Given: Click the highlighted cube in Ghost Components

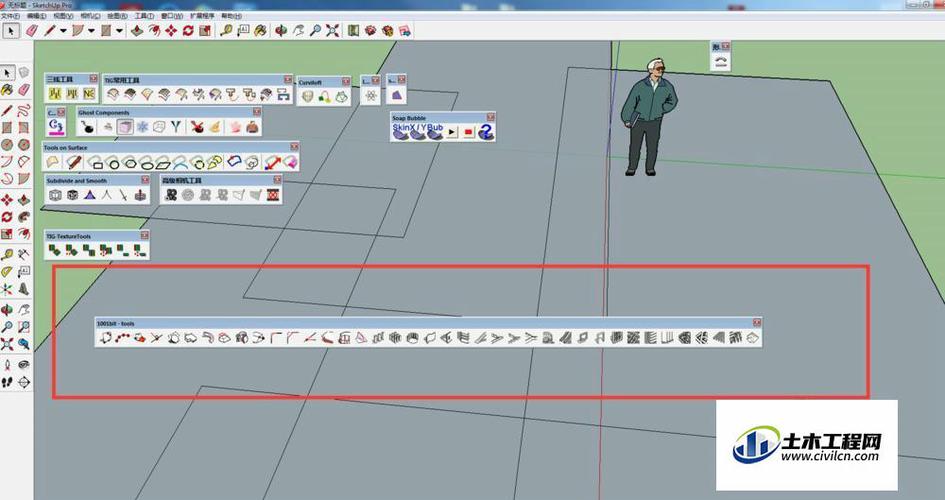Looking at the screenshot, I should (x=125, y=127).
